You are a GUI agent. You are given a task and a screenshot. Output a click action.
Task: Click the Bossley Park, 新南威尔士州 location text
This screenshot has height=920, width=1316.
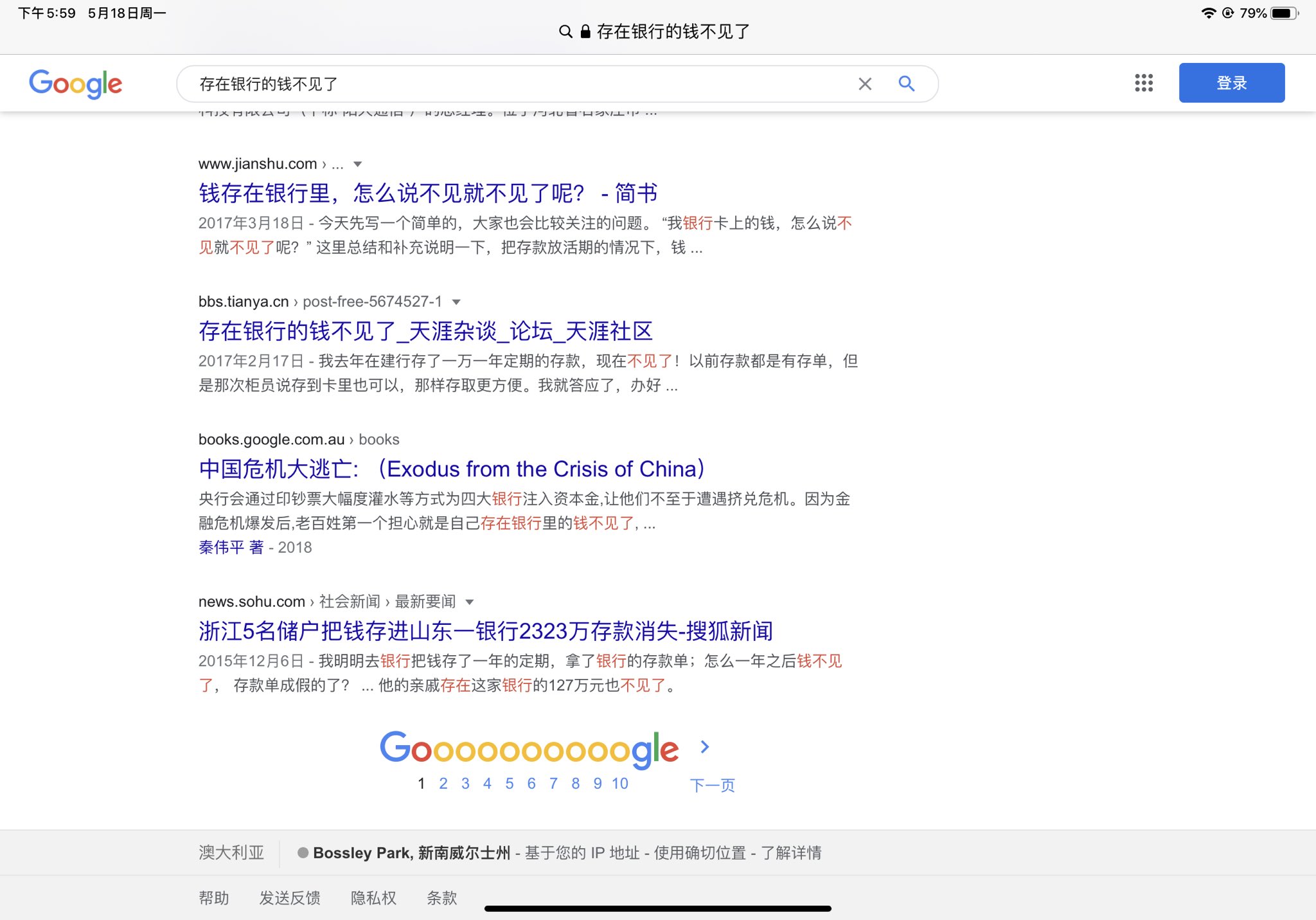411,852
